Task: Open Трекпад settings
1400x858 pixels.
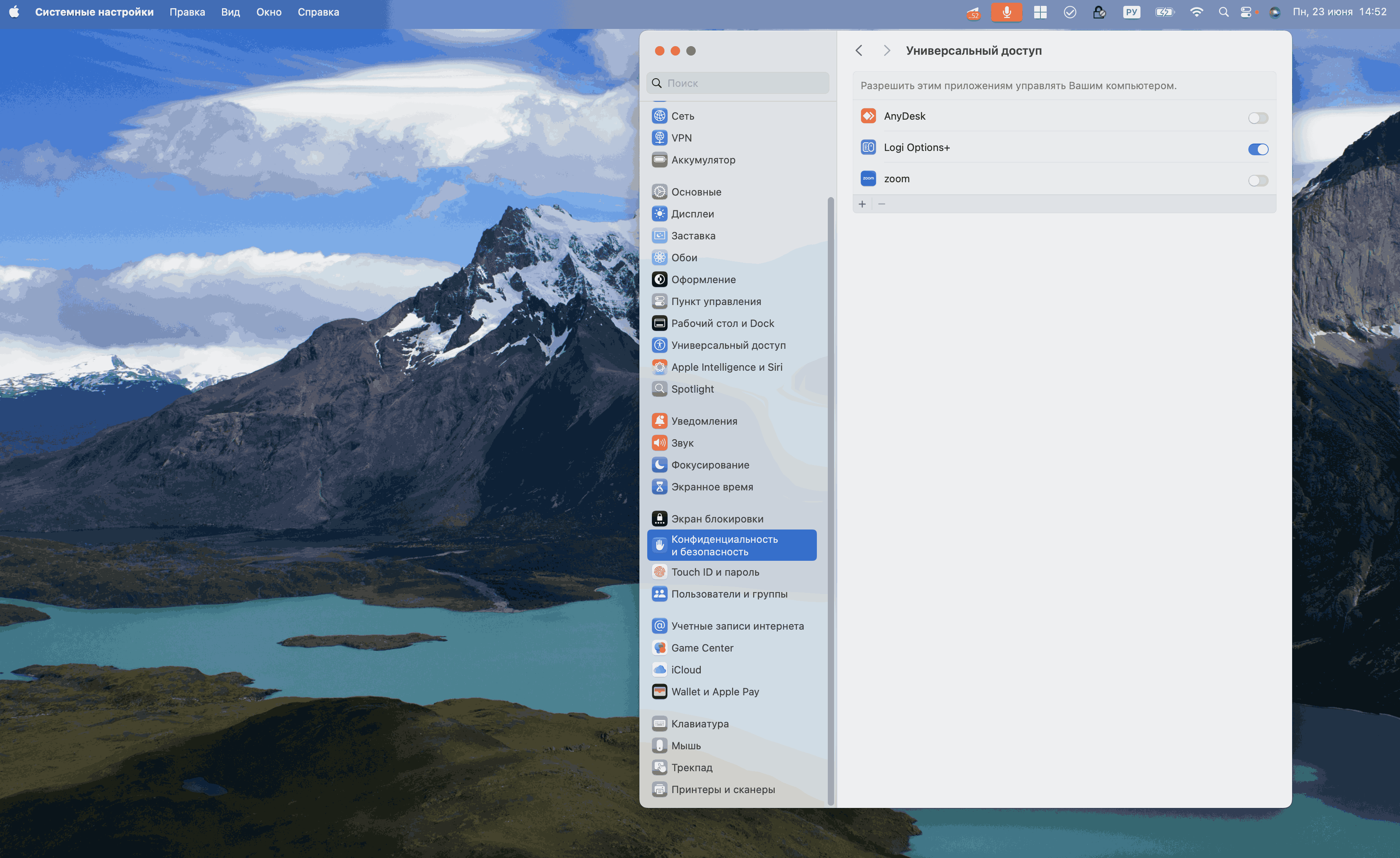Action: 732,768
